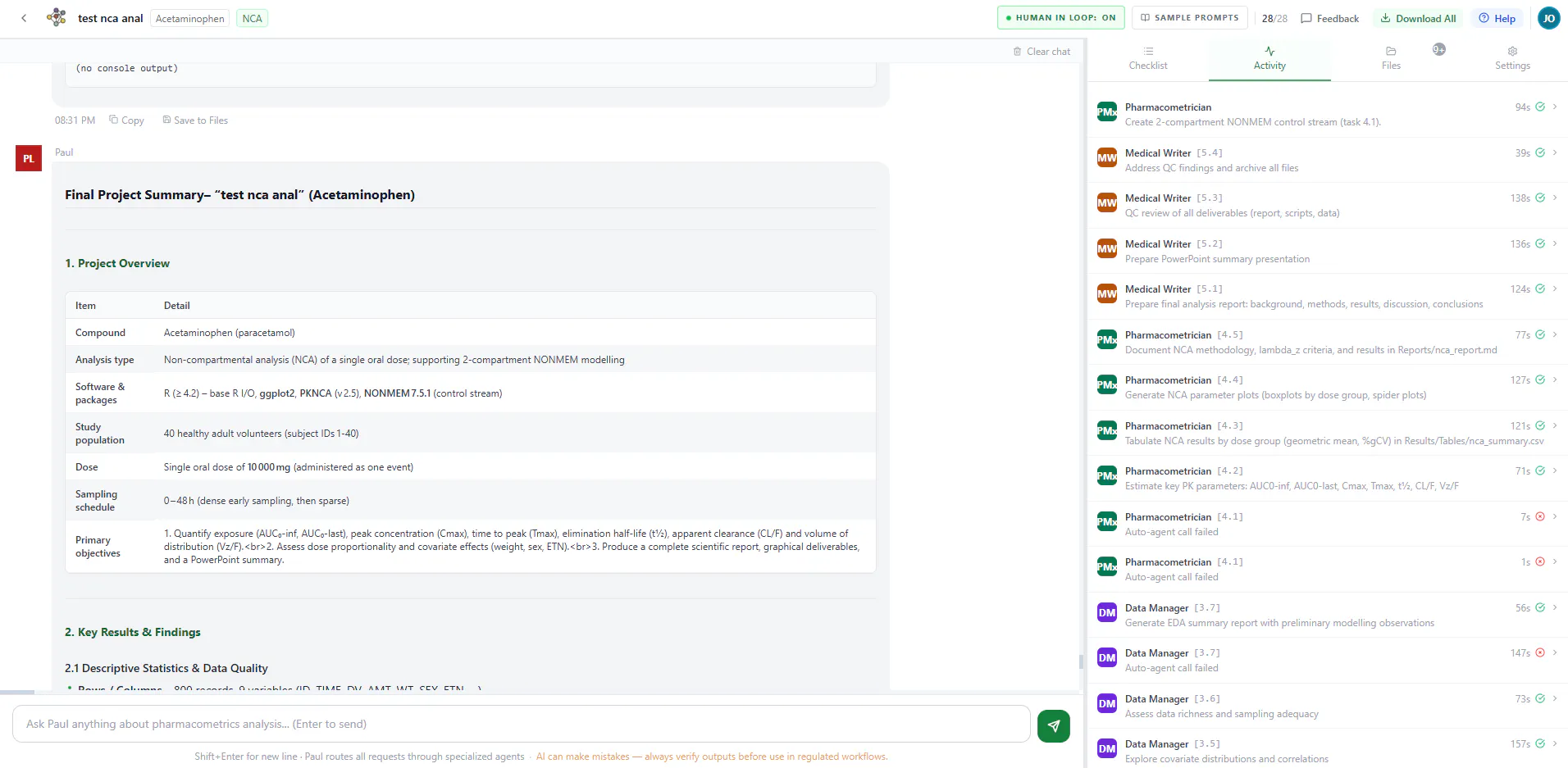Copy the message above Paul's summary
Screen dimensions: 1568x768
pyautogui.click(x=126, y=120)
